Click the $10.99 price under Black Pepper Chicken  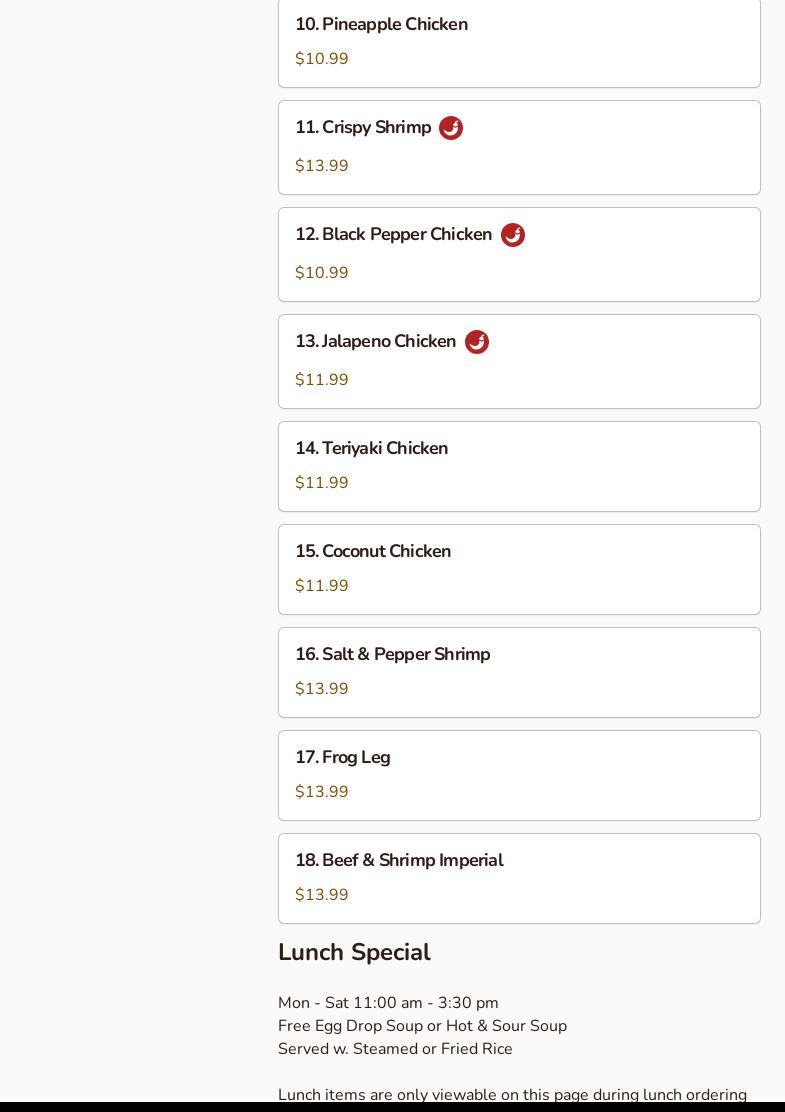[322, 273]
